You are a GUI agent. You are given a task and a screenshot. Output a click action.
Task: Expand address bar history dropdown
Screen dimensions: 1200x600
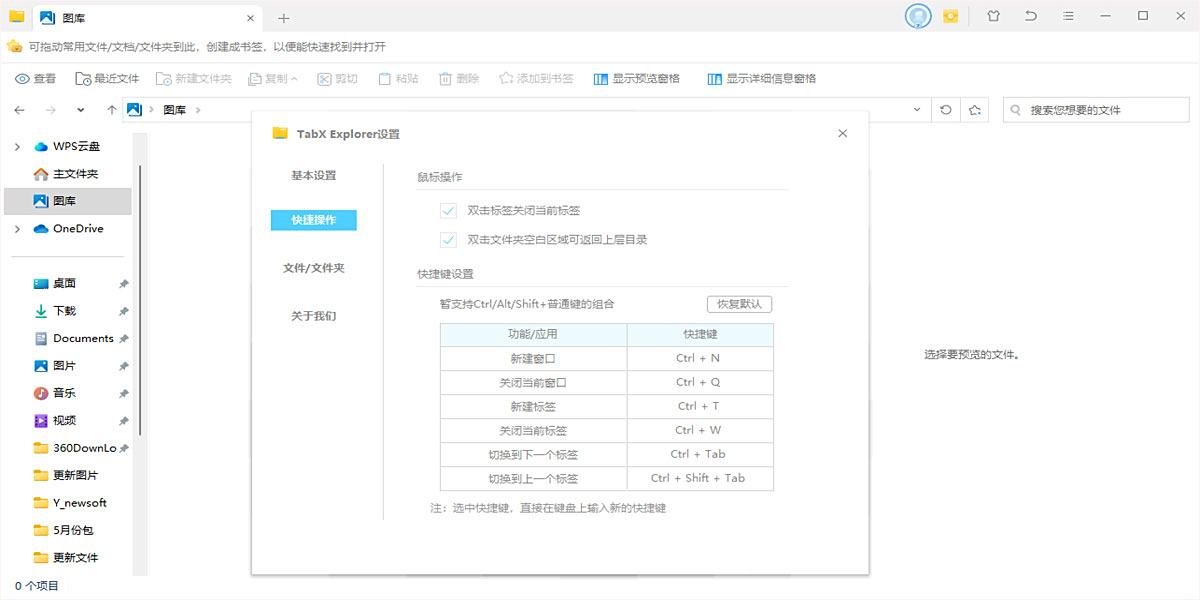coord(917,110)
